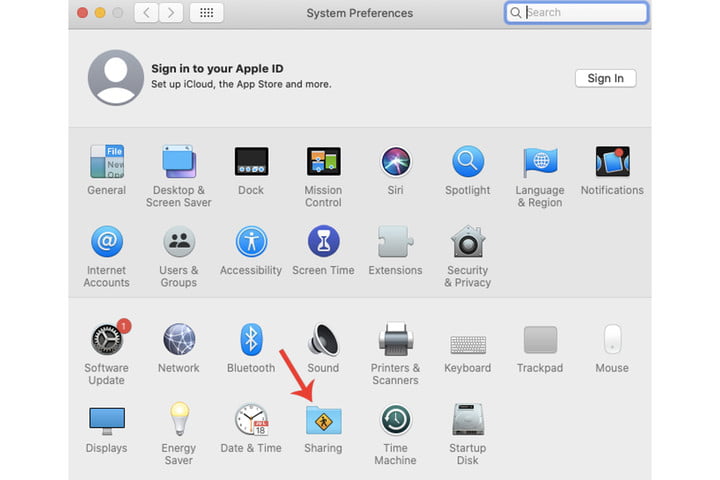Viewport: 720px width, 480px height.
Task: Go back with the left chevron button
Action: click(x=146, y=12)
